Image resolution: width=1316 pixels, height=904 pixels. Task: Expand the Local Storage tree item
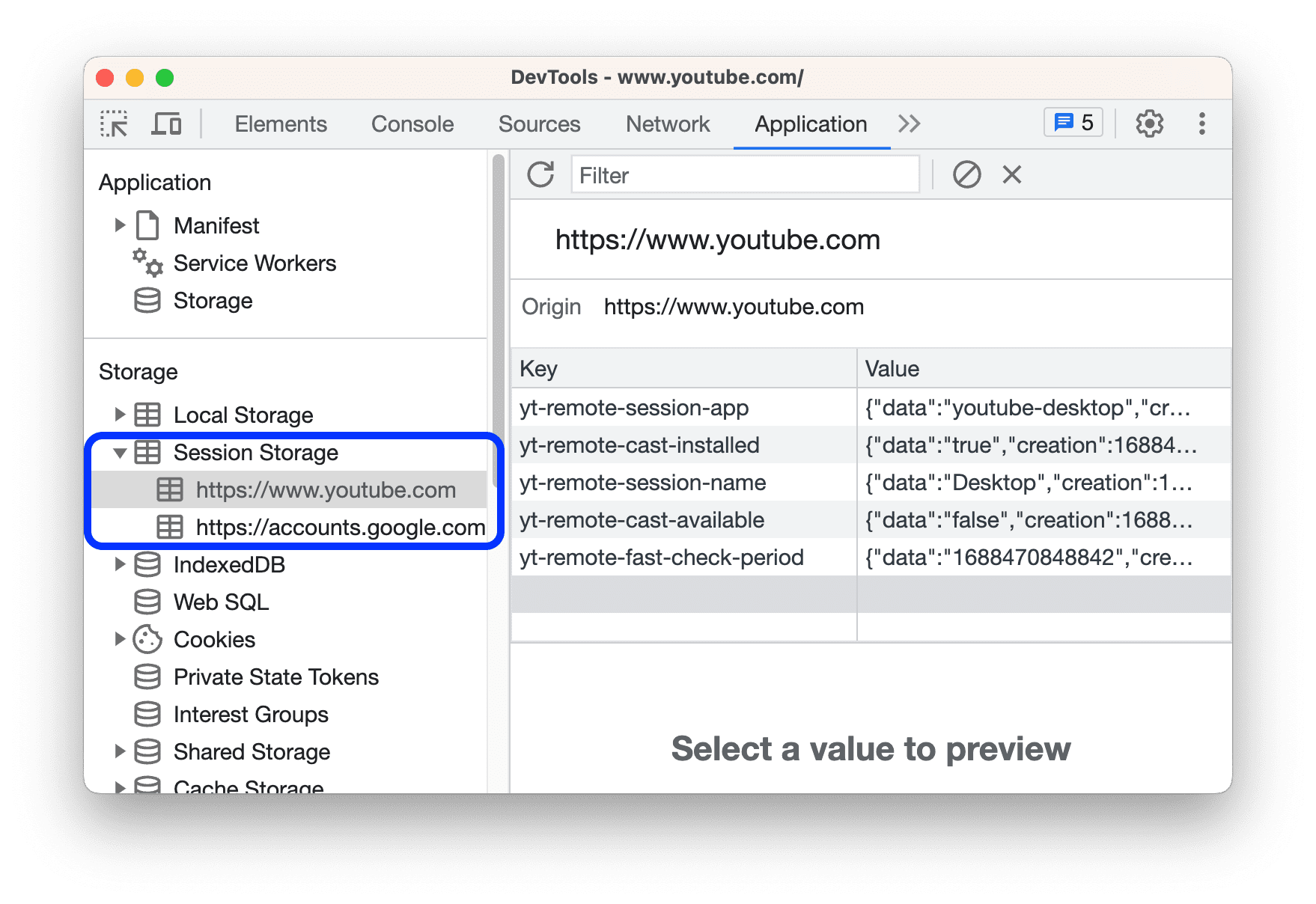(120, 415)
